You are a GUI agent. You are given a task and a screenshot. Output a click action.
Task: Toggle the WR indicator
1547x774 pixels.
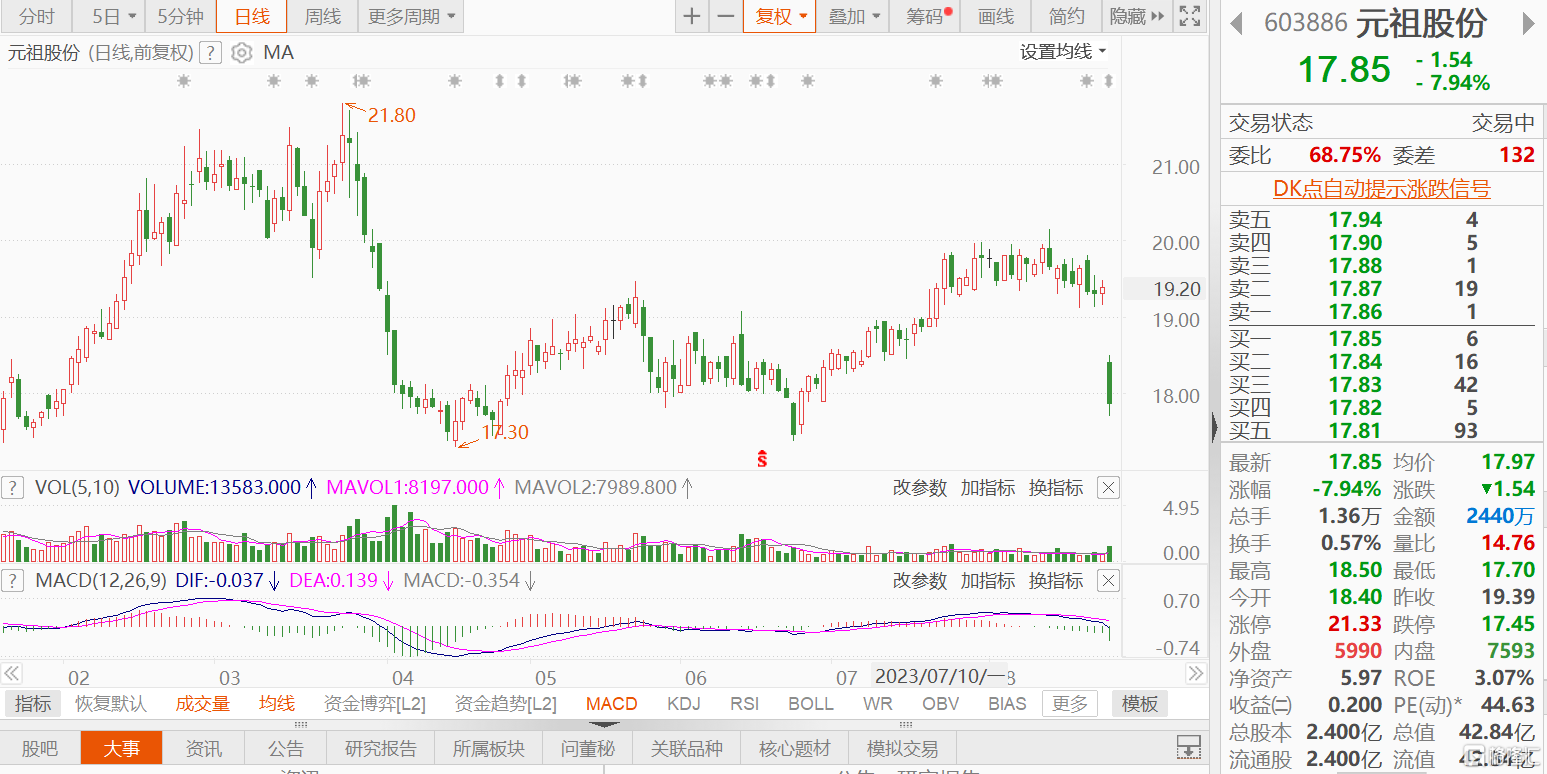878,703
